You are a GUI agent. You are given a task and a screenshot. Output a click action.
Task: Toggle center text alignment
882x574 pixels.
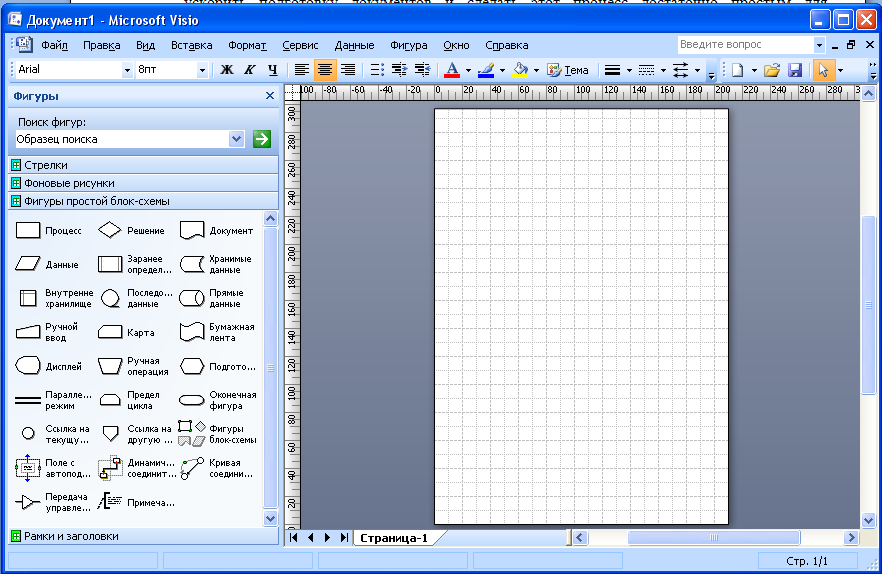coord(325,70)
